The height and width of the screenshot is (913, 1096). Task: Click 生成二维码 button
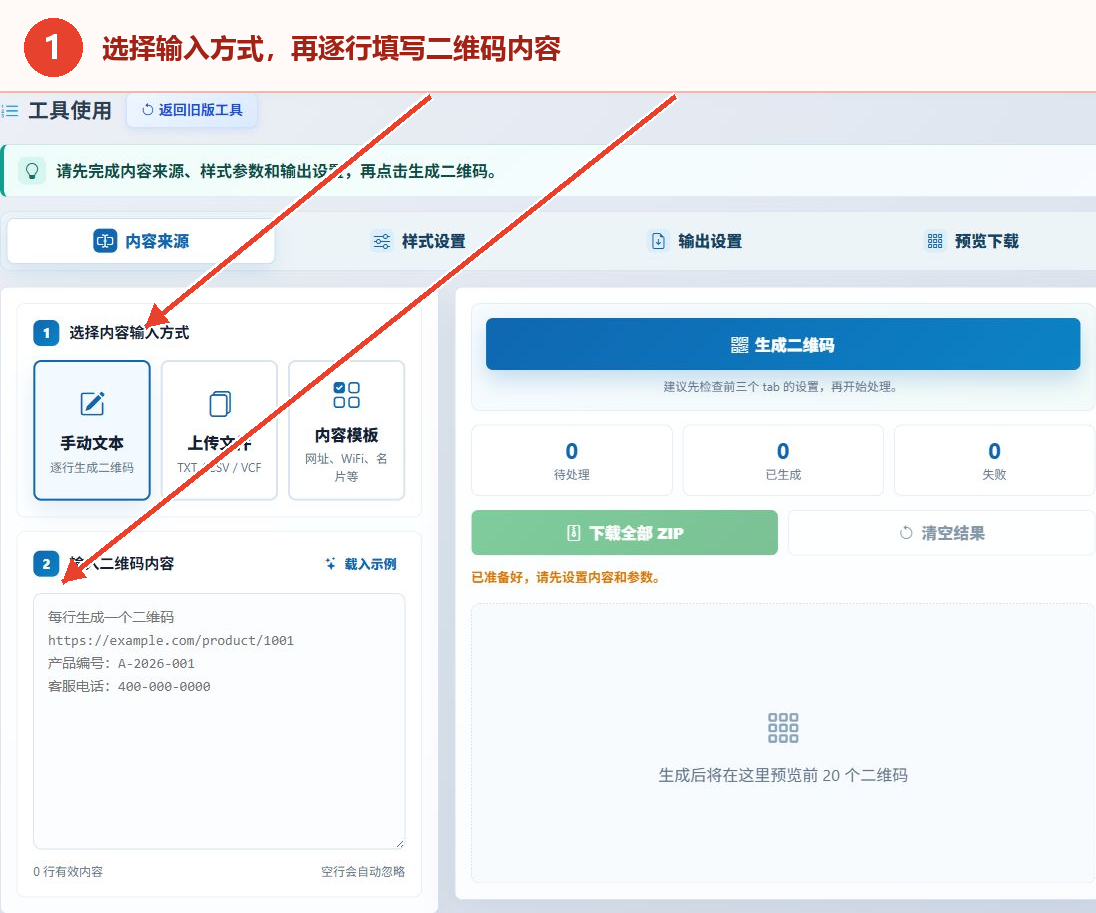783,344
